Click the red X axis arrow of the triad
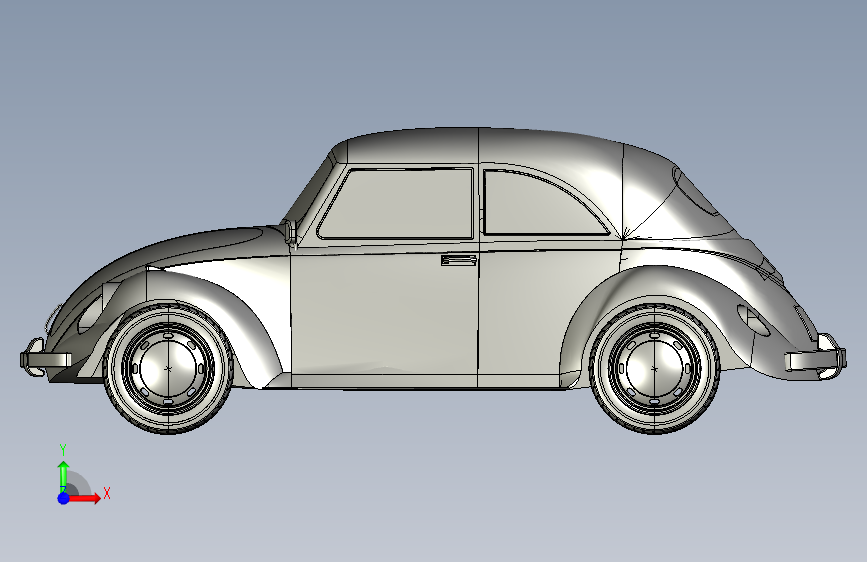 pos(84,498)
